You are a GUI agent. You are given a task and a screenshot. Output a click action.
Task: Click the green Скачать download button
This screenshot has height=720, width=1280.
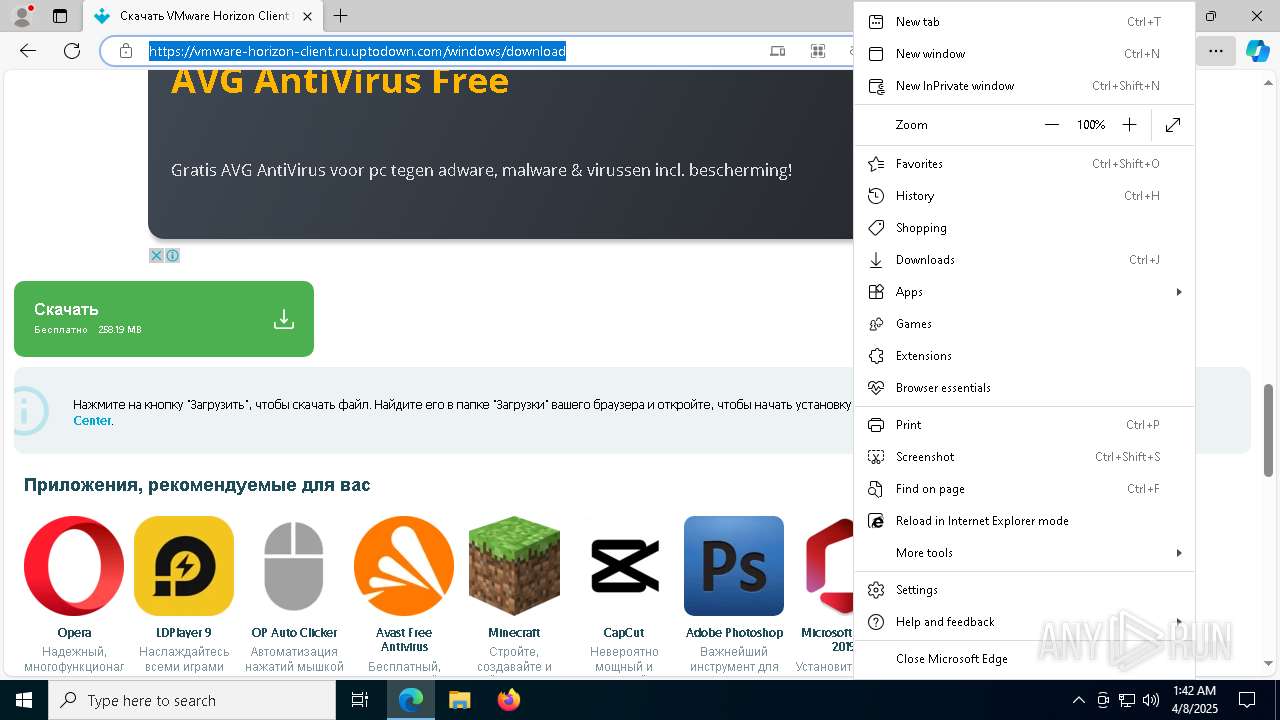pos(164,319)
